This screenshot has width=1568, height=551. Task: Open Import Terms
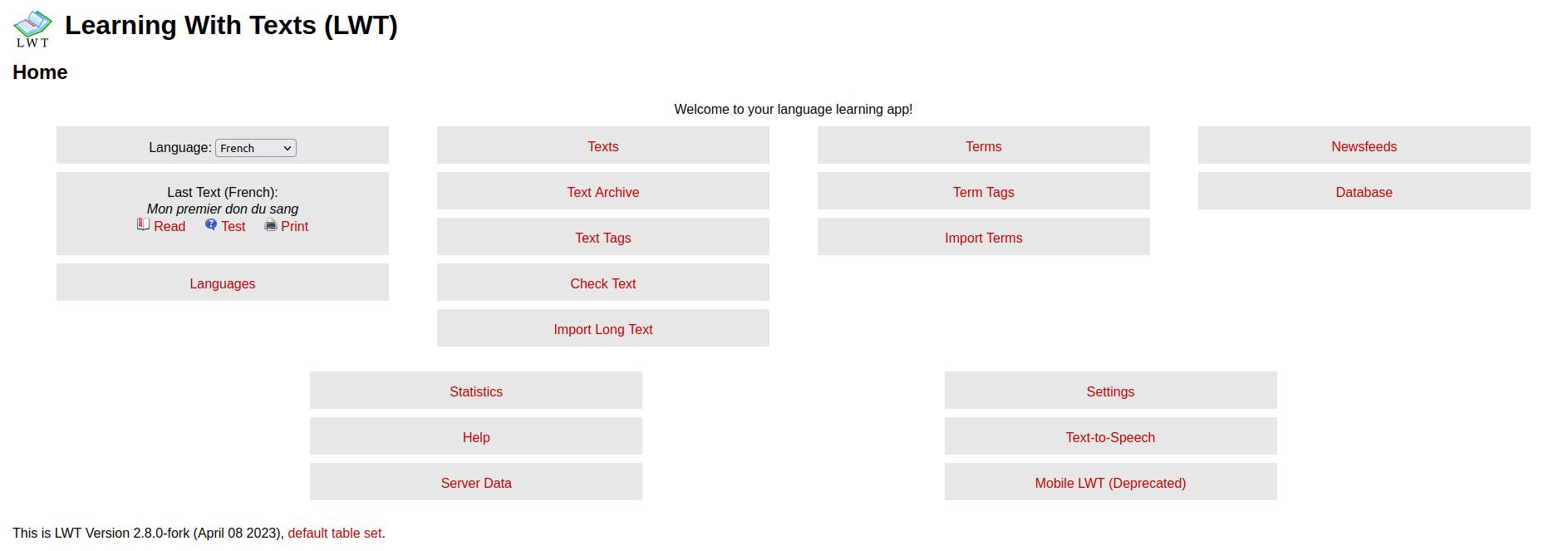(983, 238)
